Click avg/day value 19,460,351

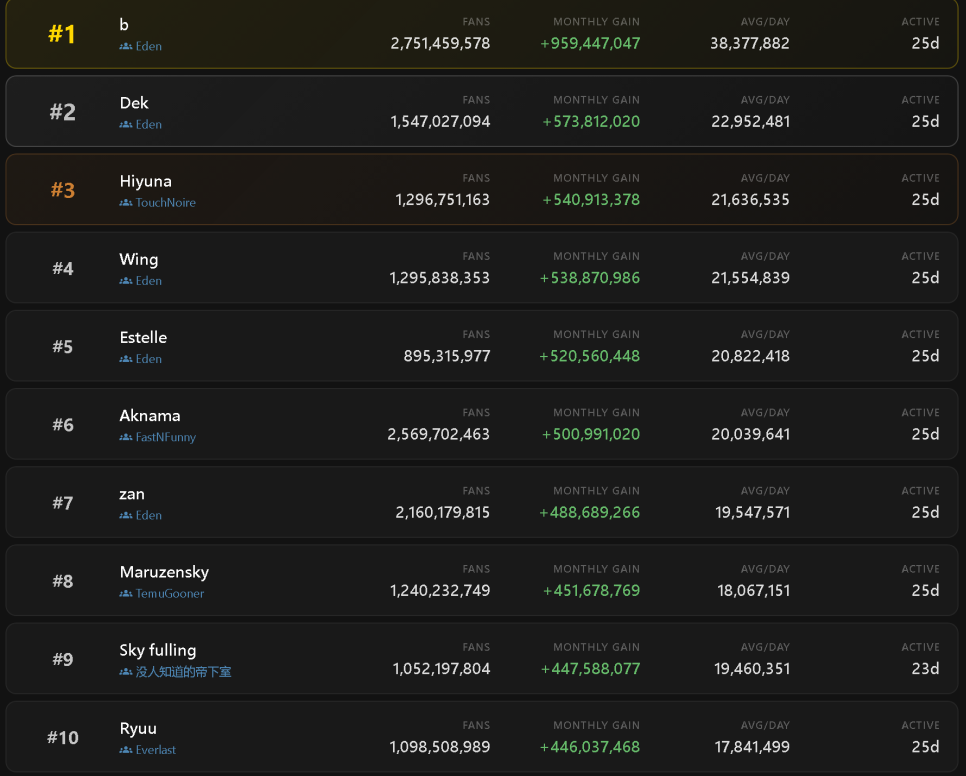(752, 669)
